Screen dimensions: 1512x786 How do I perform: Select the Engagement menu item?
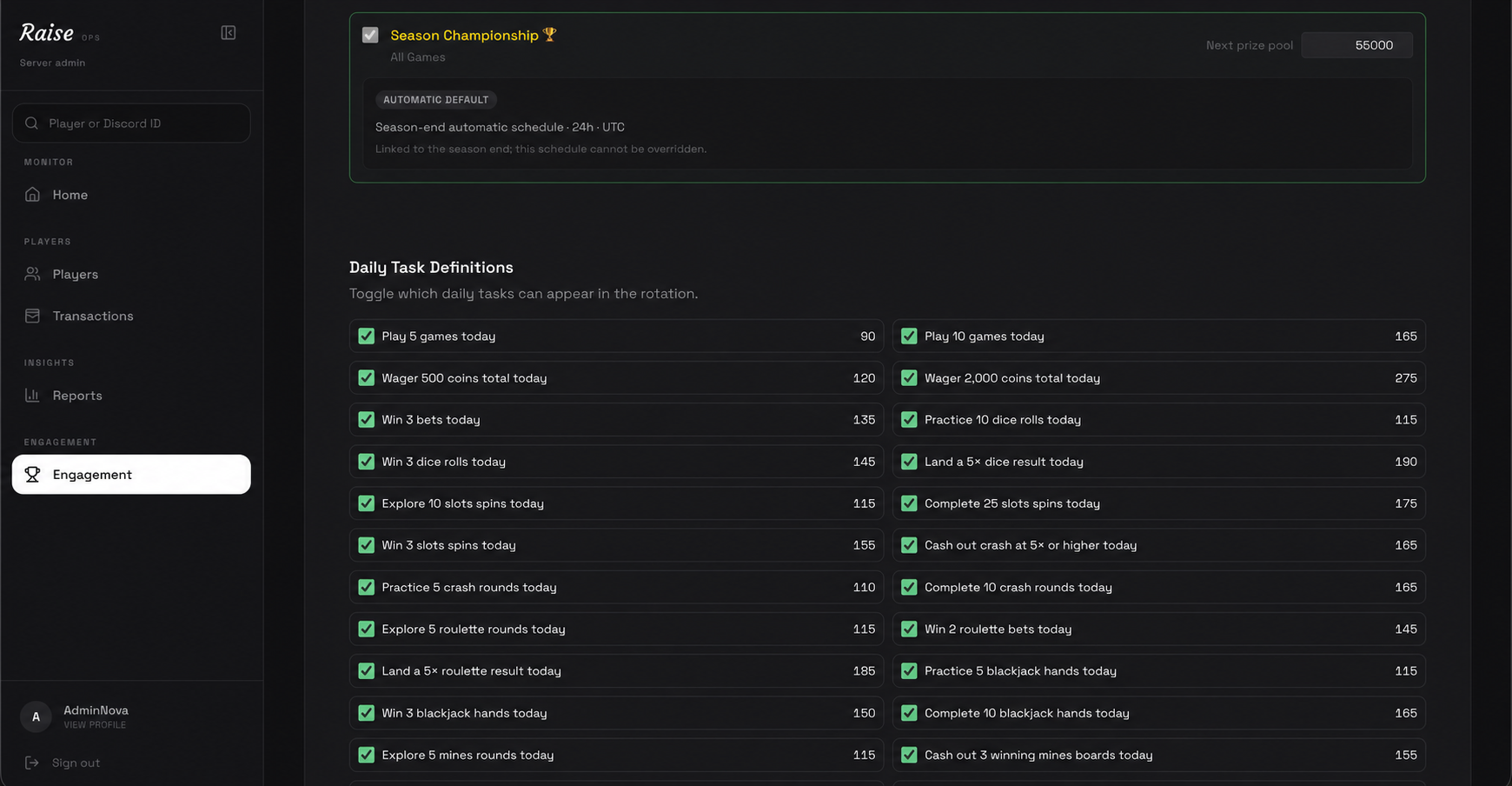tap(131, 475)
